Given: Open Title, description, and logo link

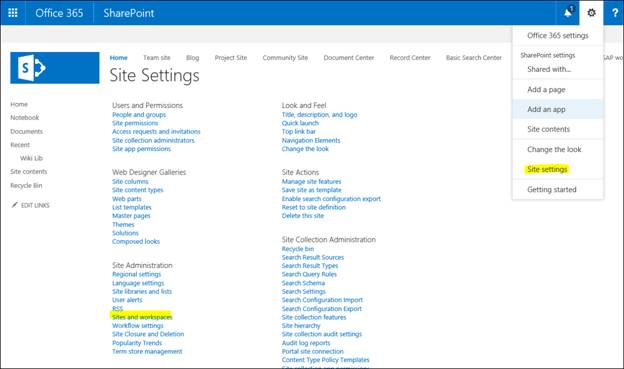Looking at the screenshot, I should tap(320, 115).
